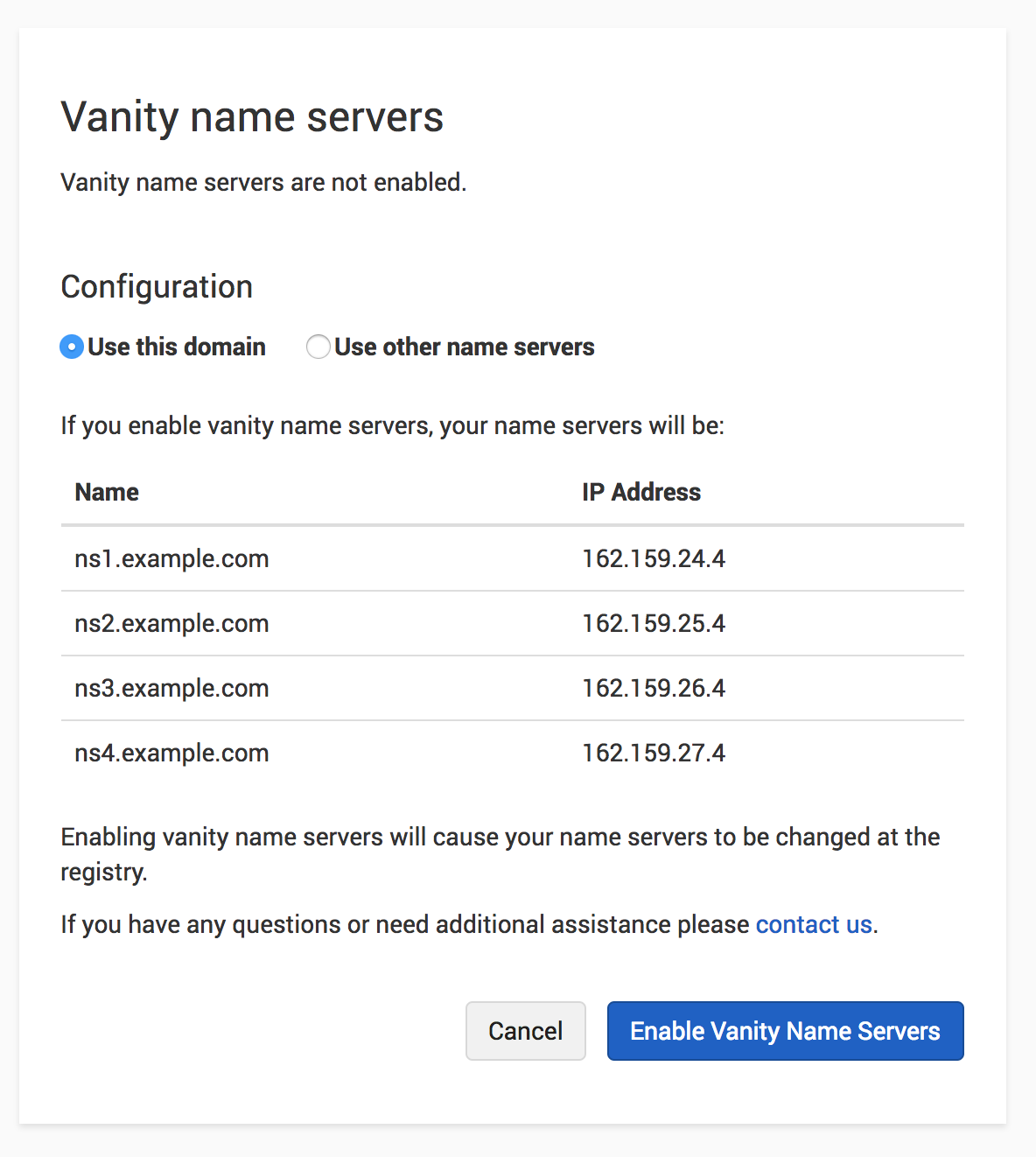Click the Name column header
Viewport: 1036px width, 1157px height.
107,492
